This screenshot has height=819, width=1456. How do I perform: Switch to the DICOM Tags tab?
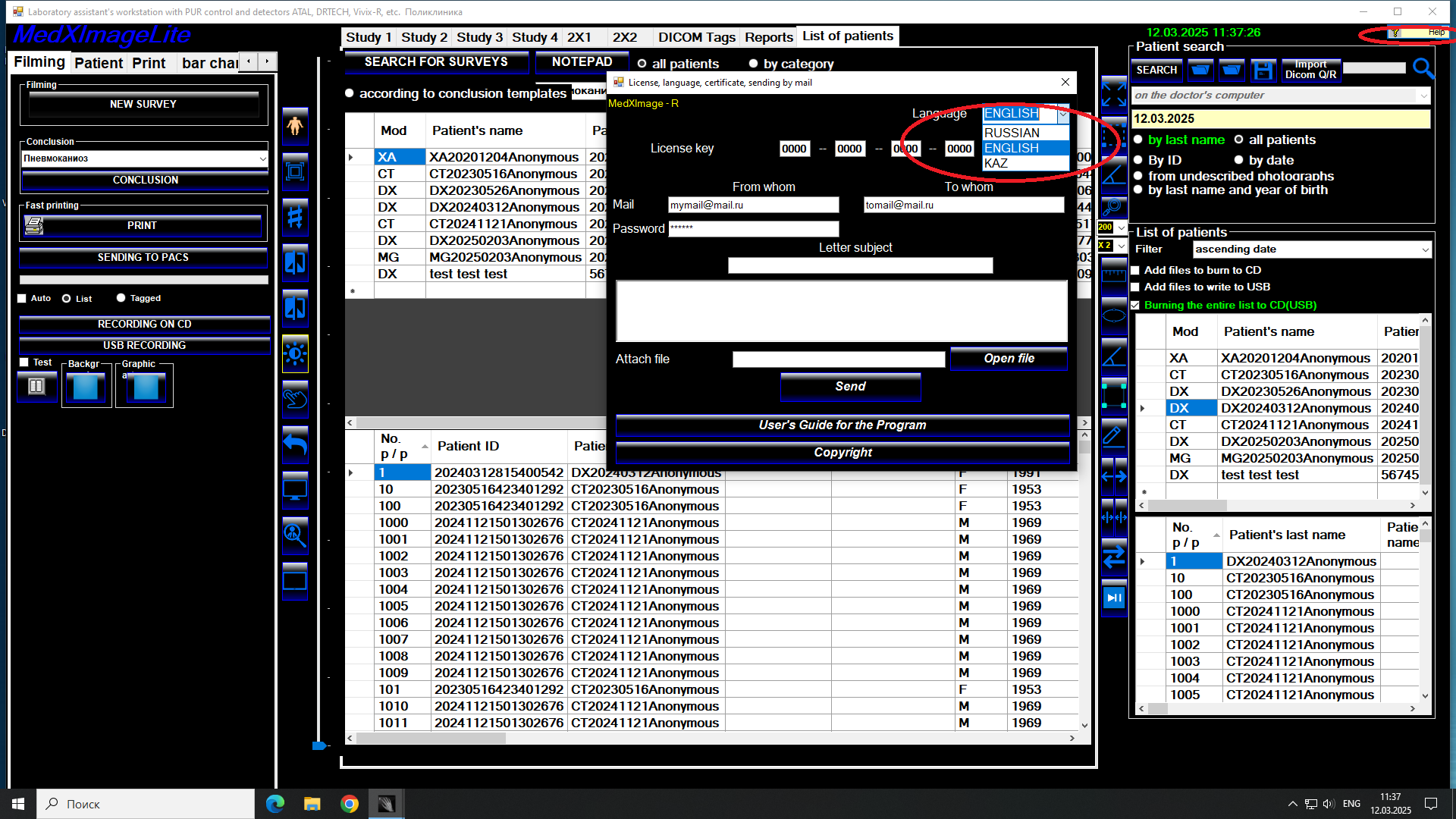(x=696, y=37)
